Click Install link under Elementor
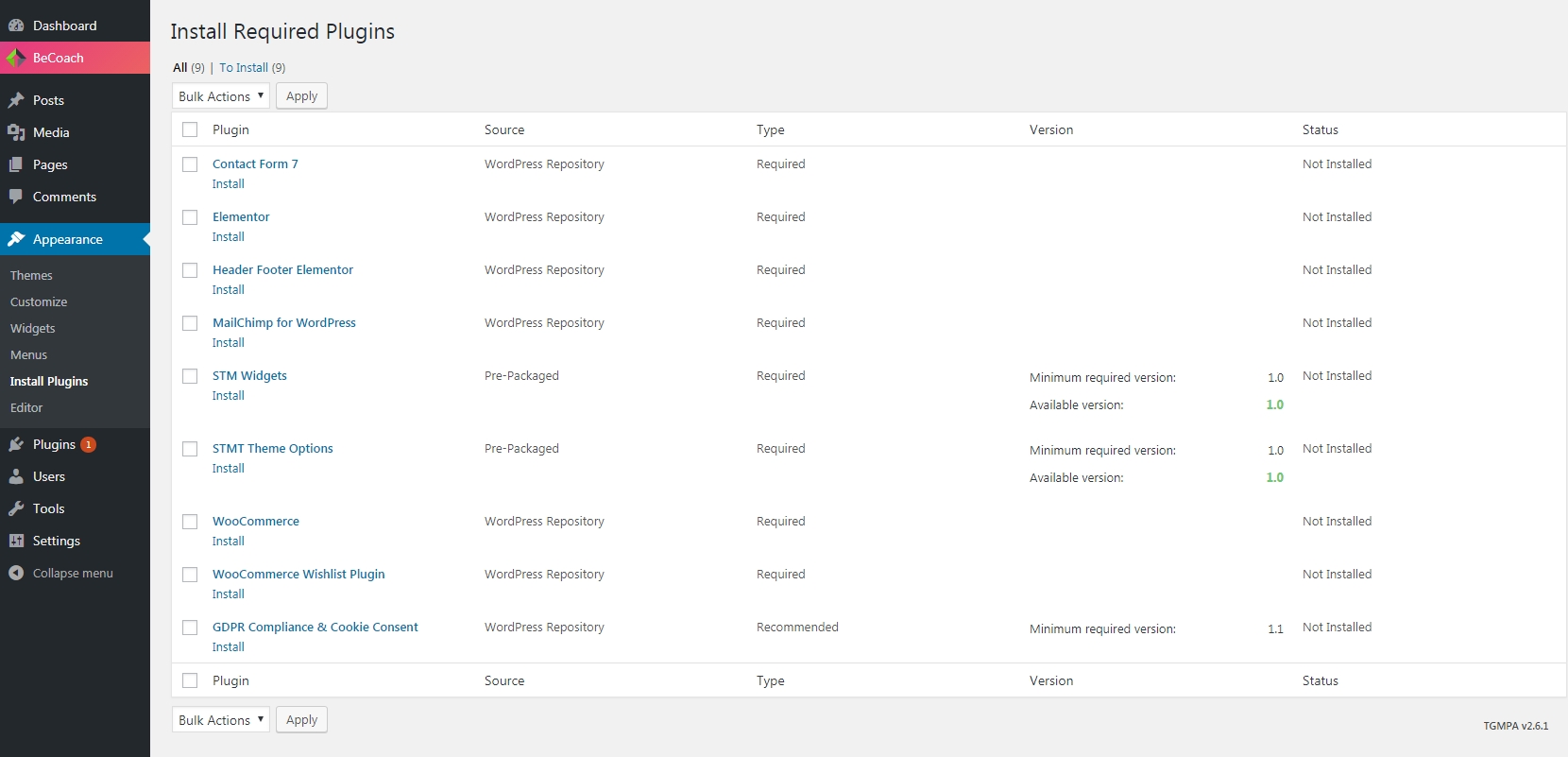The height and width of the screenshot is (757, 1568). (229, 237)
